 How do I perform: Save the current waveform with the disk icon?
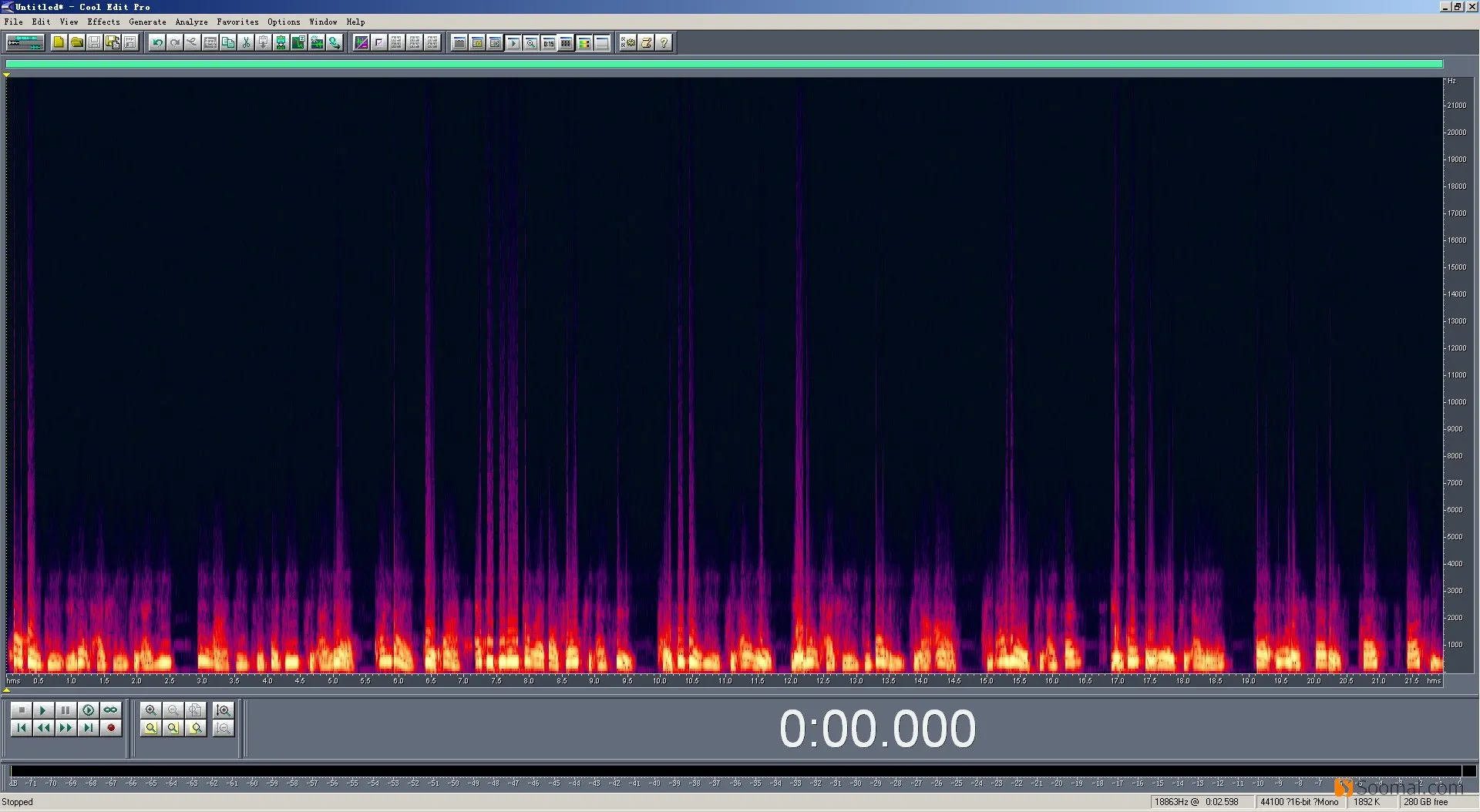point(95,42)
